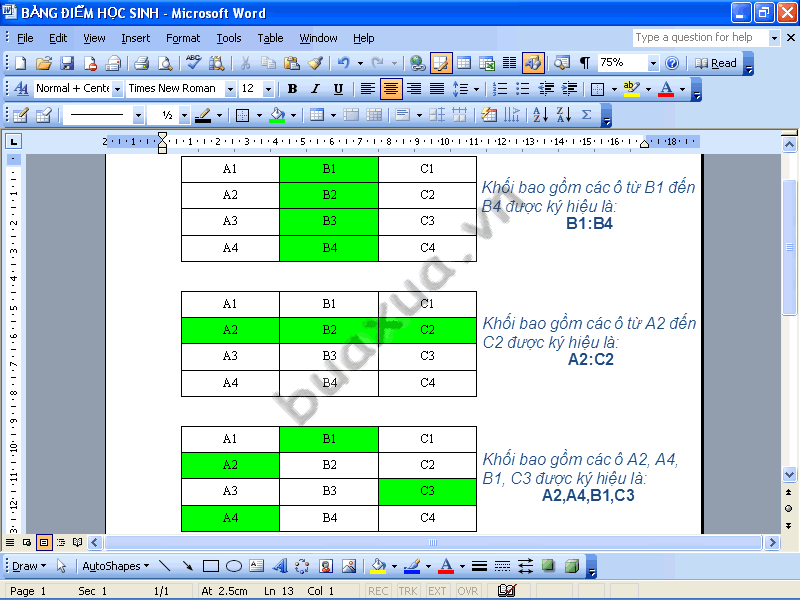Save the document with the floppy disk icon
The width and height of the screenshot is (800, 600).
[67, 63]
